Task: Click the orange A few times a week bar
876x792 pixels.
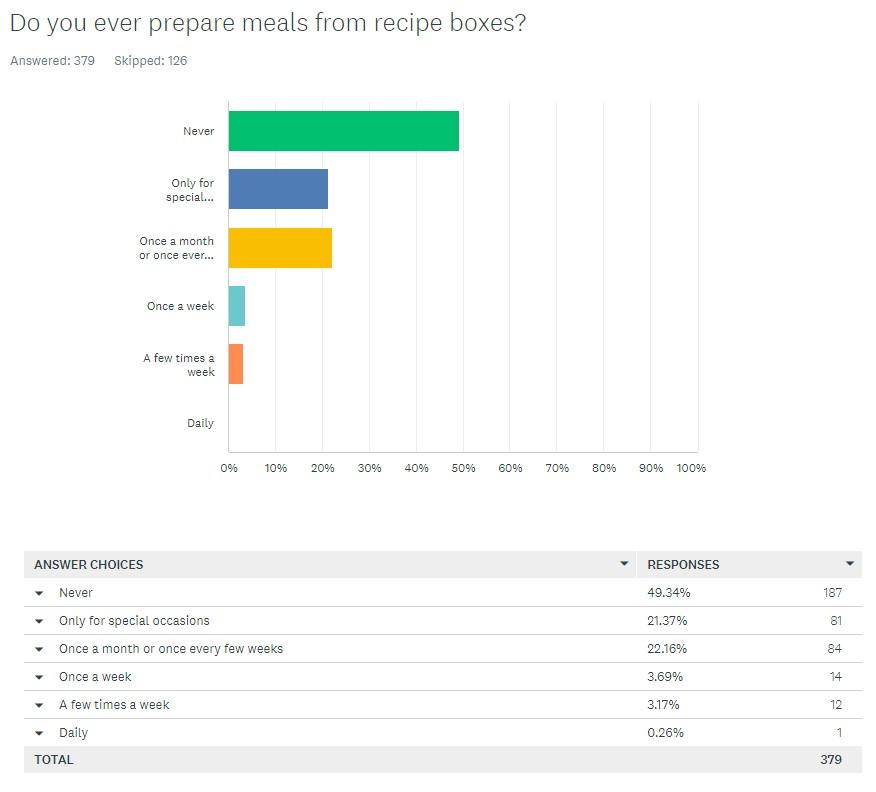Action: (236, 364)
